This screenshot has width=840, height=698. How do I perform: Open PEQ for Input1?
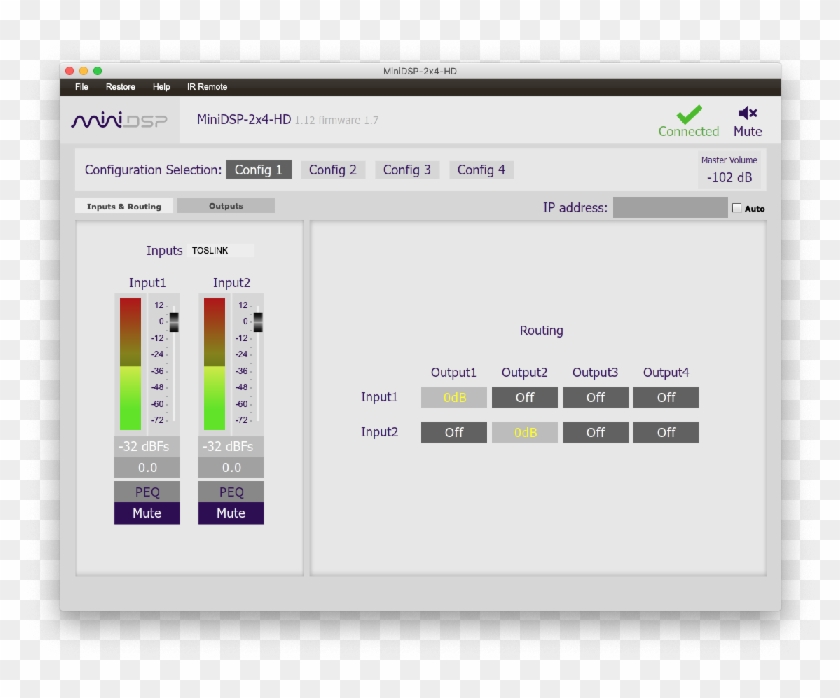[x=147, y=492]
